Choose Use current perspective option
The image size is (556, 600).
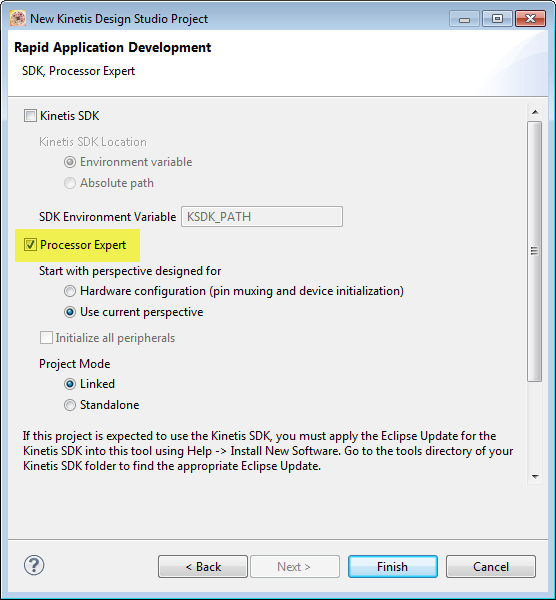click(70, 312)
